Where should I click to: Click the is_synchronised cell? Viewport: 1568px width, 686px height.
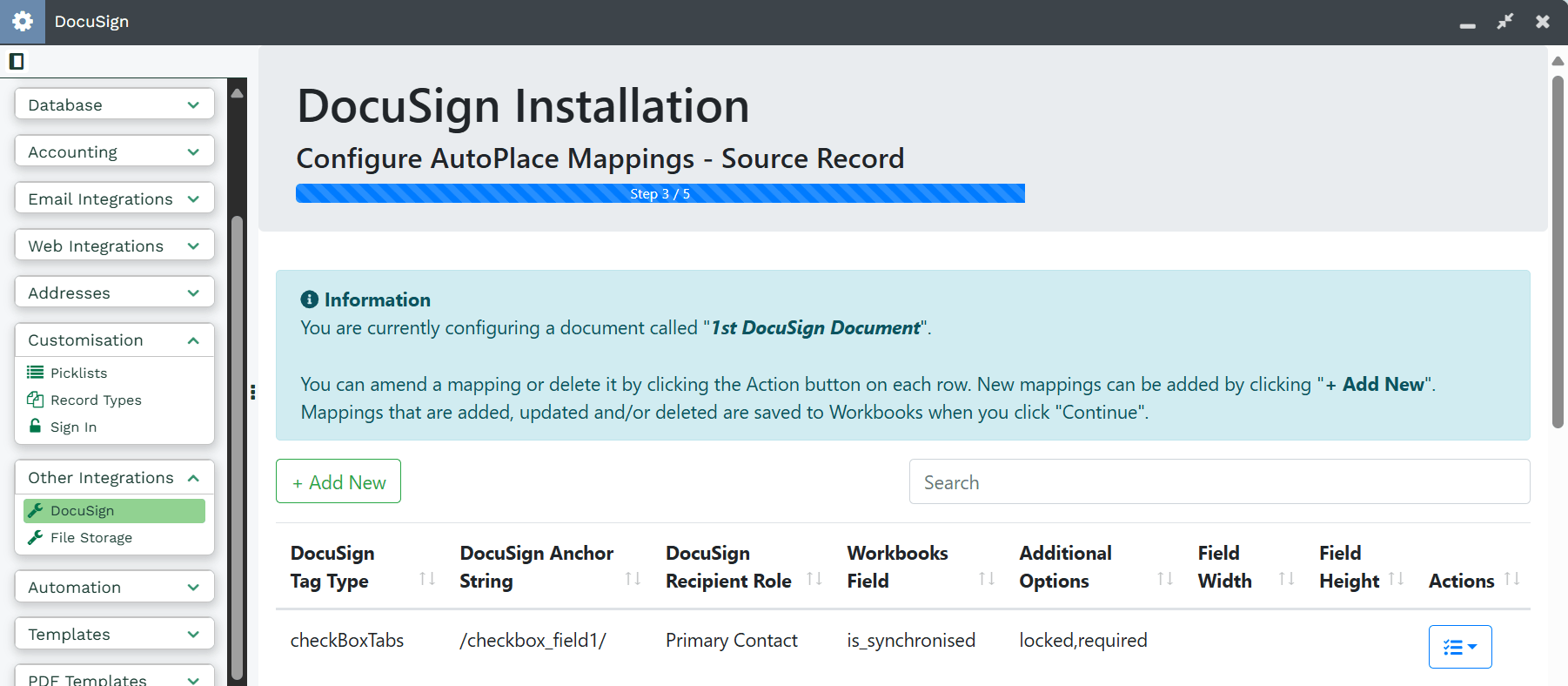(911, 640)
